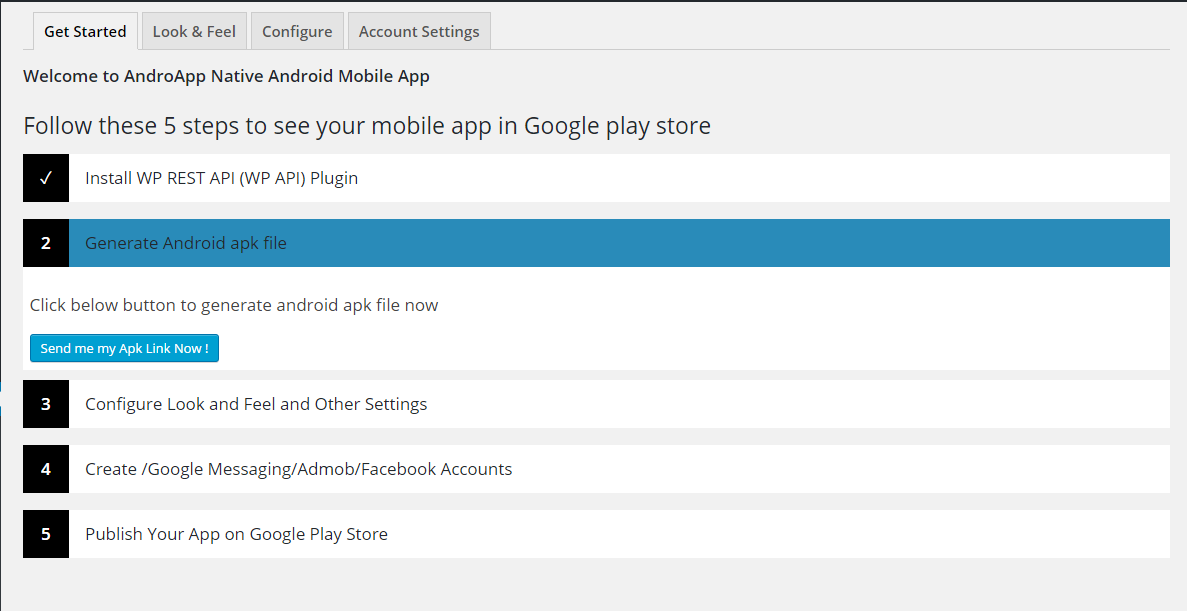Switch to the Look & Feel tab
This screenshot has width=1187, height=611.
(x=194, y=31)
